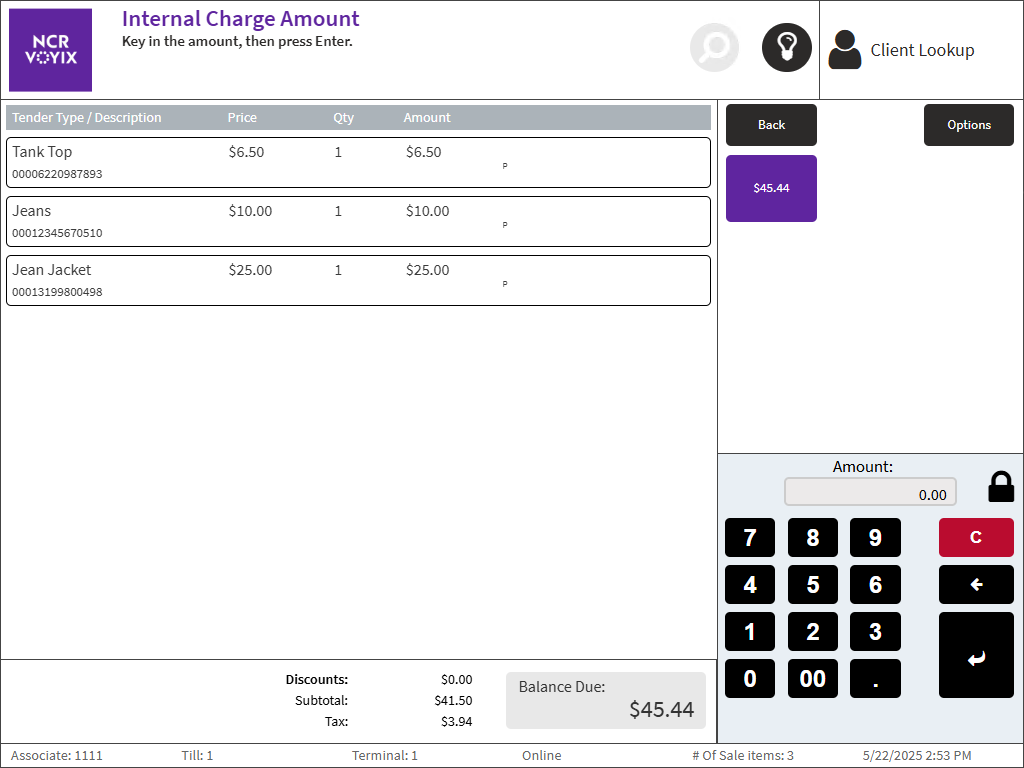Select the $45.44 quick amount button

pos(771,188)
